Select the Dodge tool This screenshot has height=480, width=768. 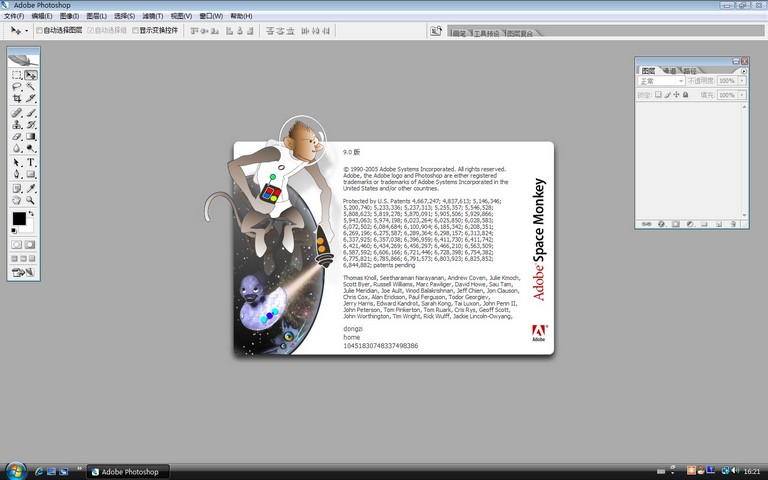point(31,148)
